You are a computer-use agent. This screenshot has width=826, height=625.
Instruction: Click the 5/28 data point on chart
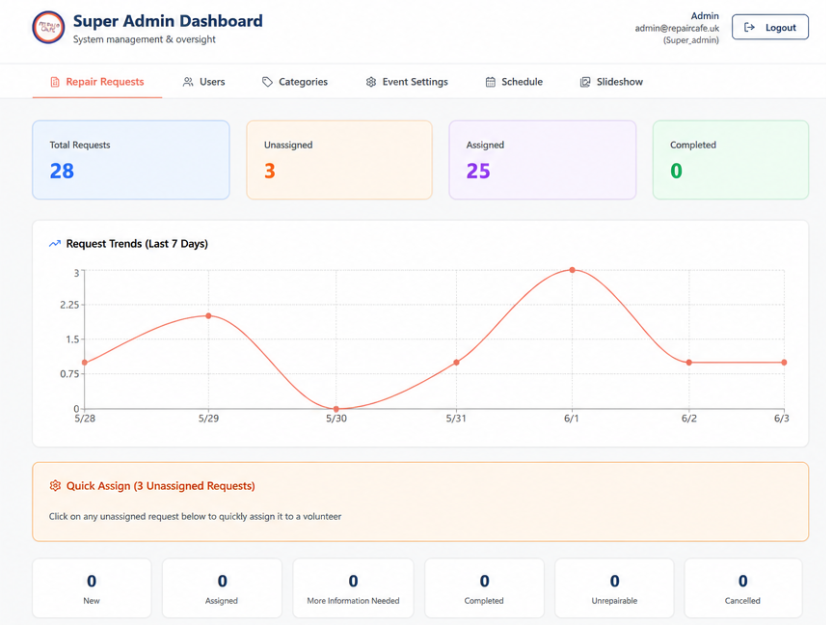pyautogui.click(x=85, y=363)
